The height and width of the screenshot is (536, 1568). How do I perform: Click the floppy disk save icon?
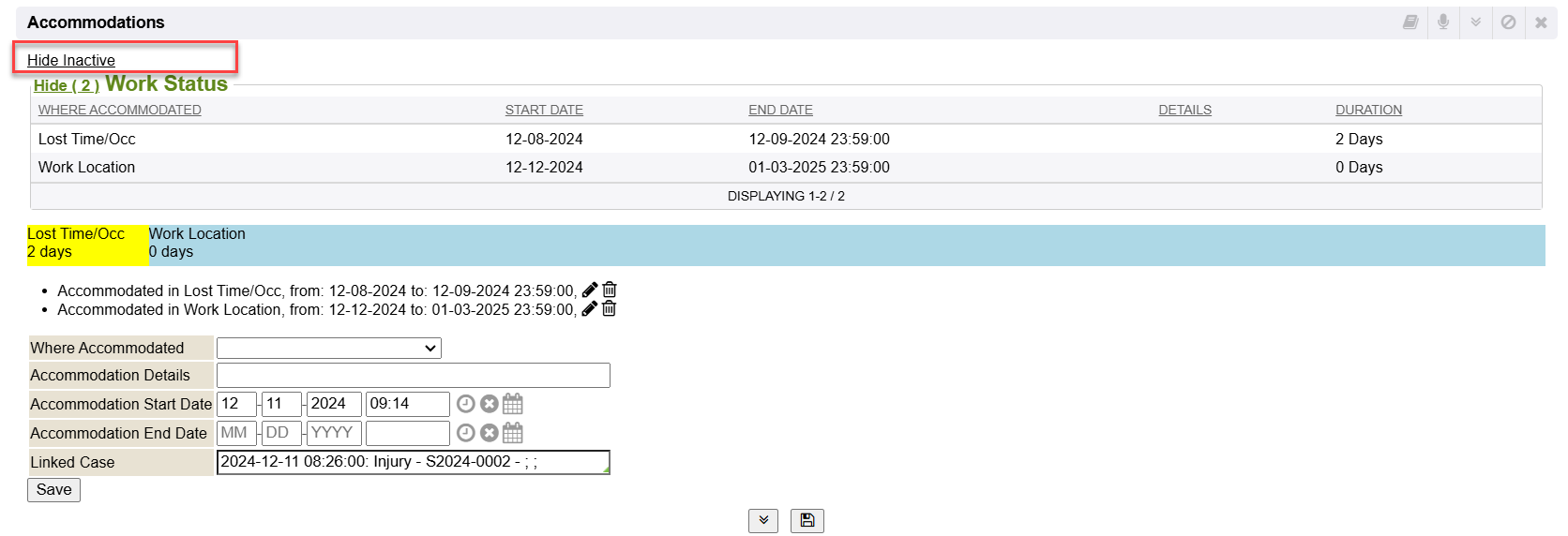click(807, 521)
